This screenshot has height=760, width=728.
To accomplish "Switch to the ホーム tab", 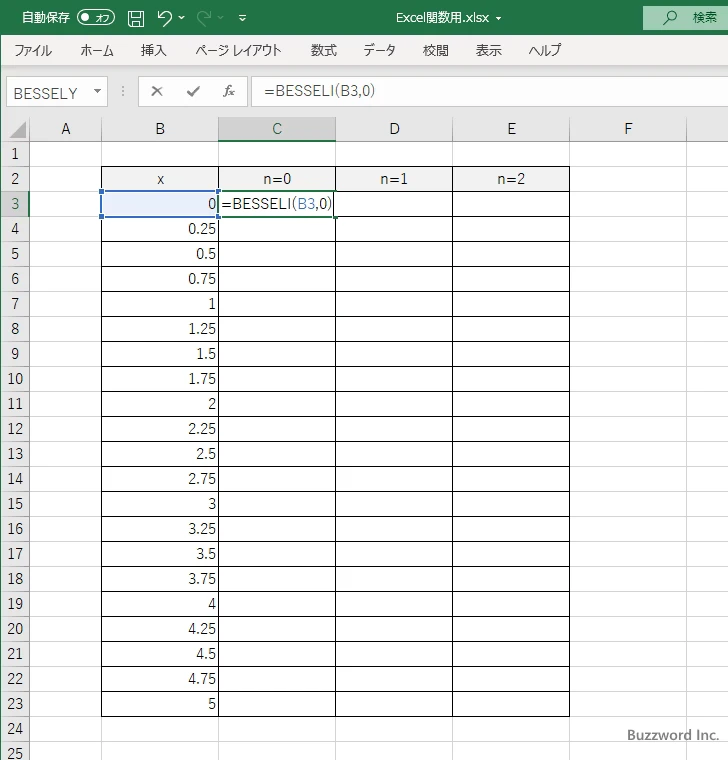I will click(x=97, y=50).
